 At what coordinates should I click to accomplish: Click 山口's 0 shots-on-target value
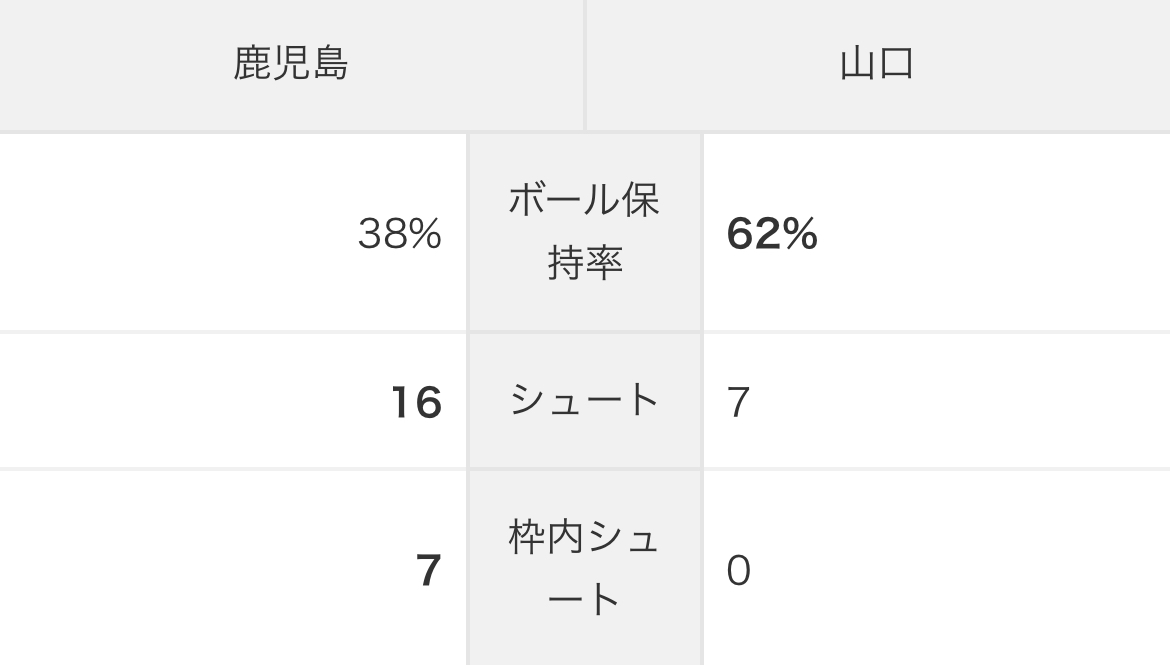click(x=739, y=571)
